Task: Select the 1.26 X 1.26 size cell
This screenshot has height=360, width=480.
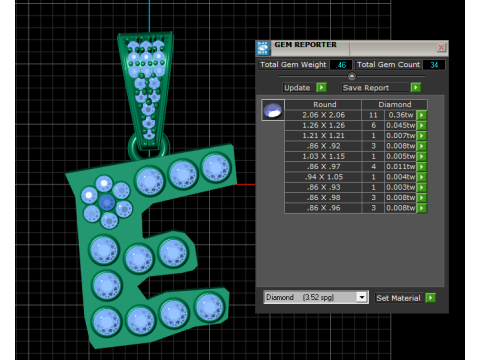Action: click(323, 126)
